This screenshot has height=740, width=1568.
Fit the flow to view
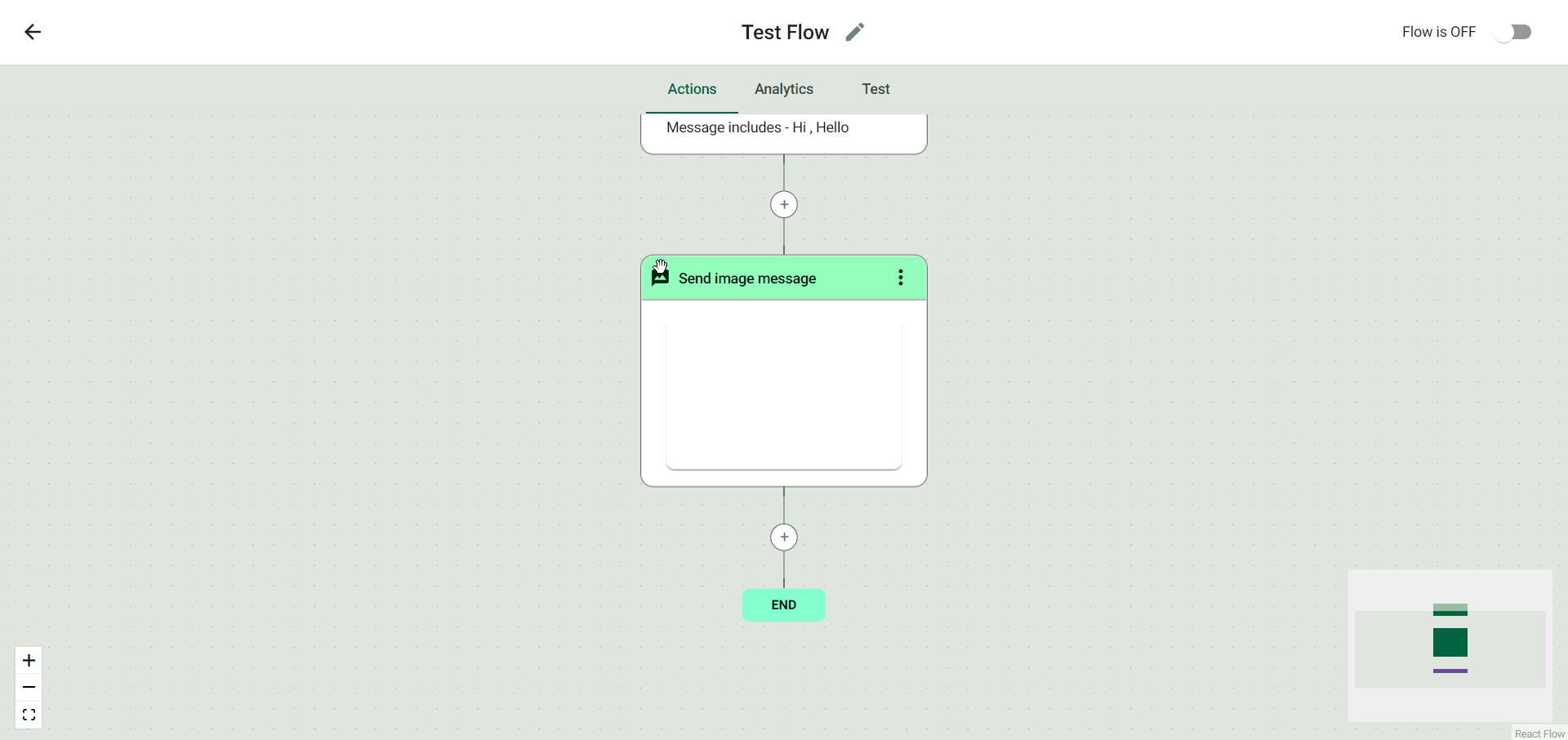click(29, 715)
